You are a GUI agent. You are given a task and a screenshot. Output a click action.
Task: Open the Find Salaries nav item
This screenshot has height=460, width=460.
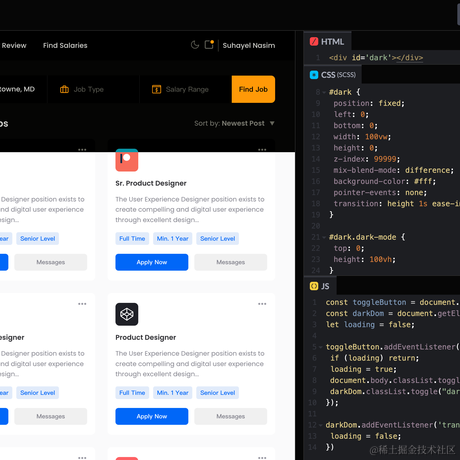65,45
